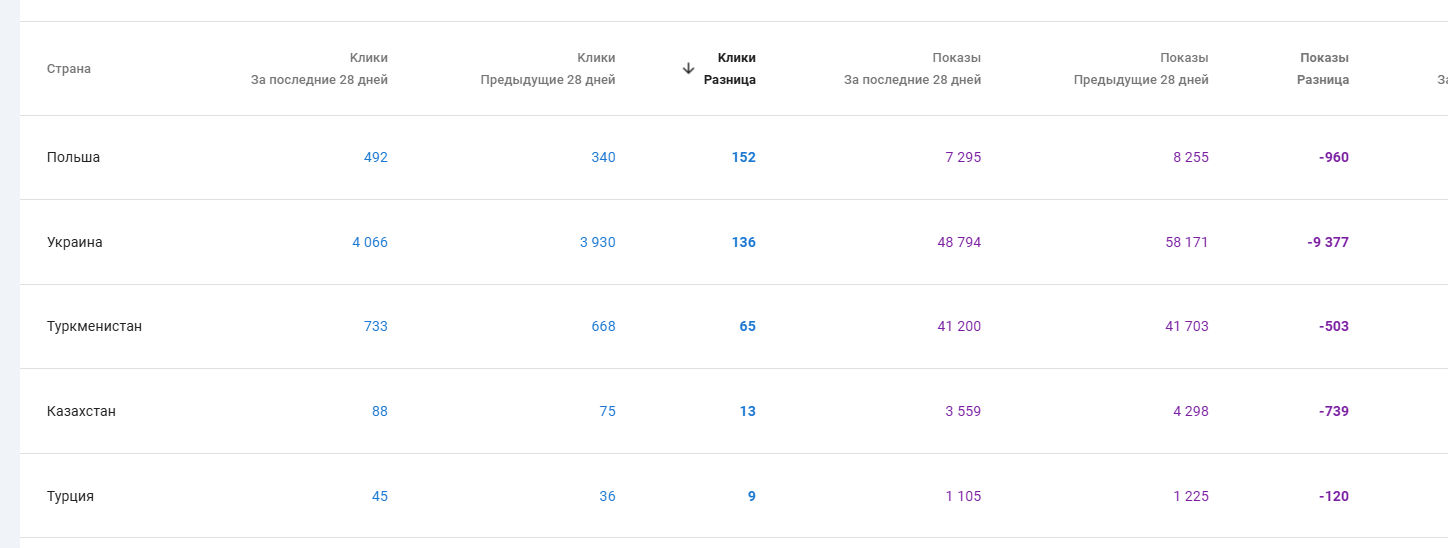Sort by Показы Предыдущие 28 дней header
This screenshot has height=548, width=1448.
coord(1141,69)
